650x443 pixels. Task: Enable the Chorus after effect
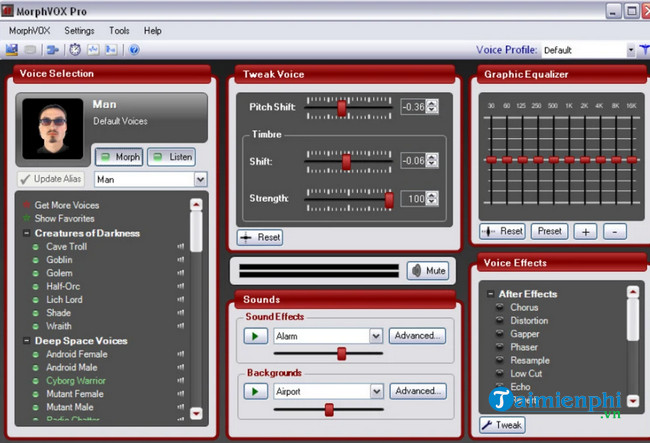click(x=500, y=307)
